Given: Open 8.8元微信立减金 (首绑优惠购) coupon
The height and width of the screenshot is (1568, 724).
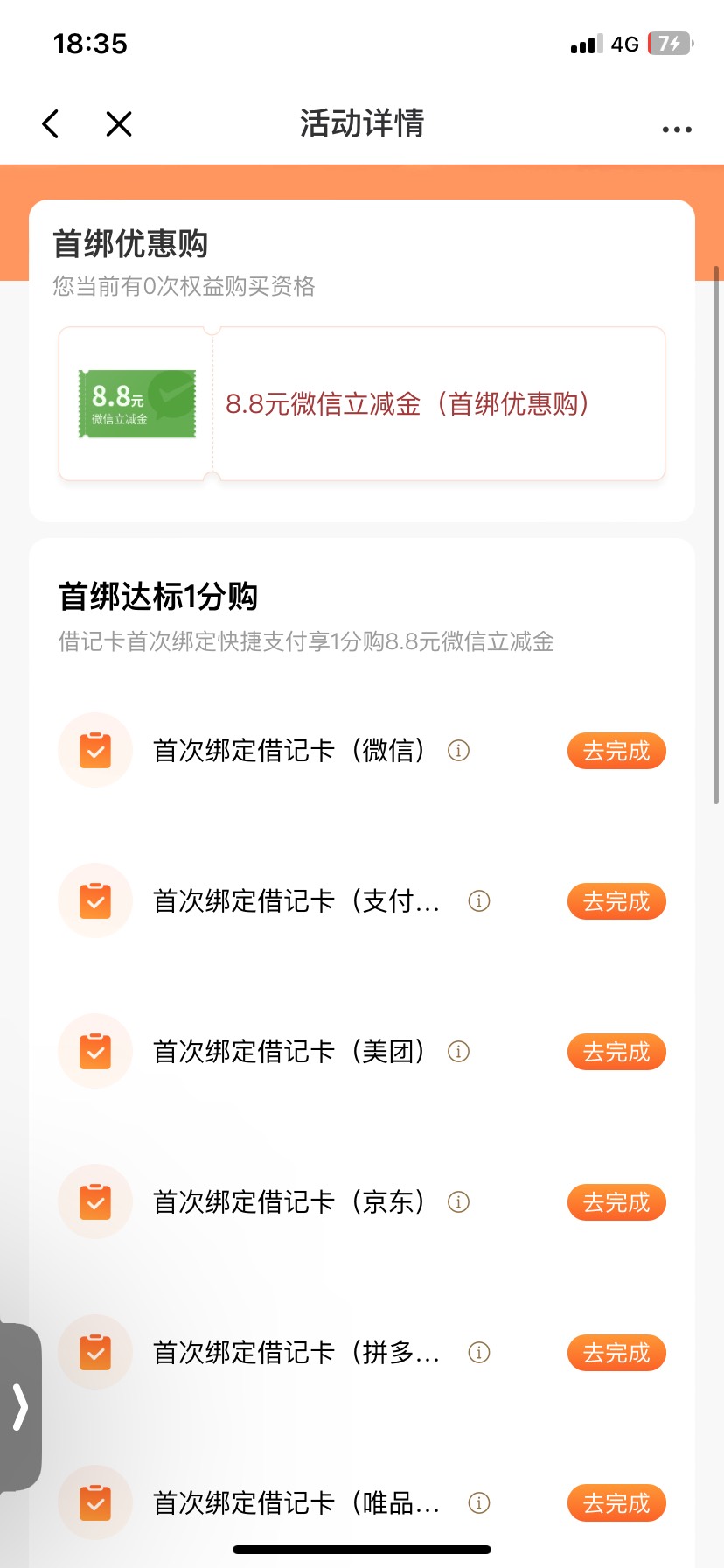Looking at the screenshot, I should coord(407,404).
